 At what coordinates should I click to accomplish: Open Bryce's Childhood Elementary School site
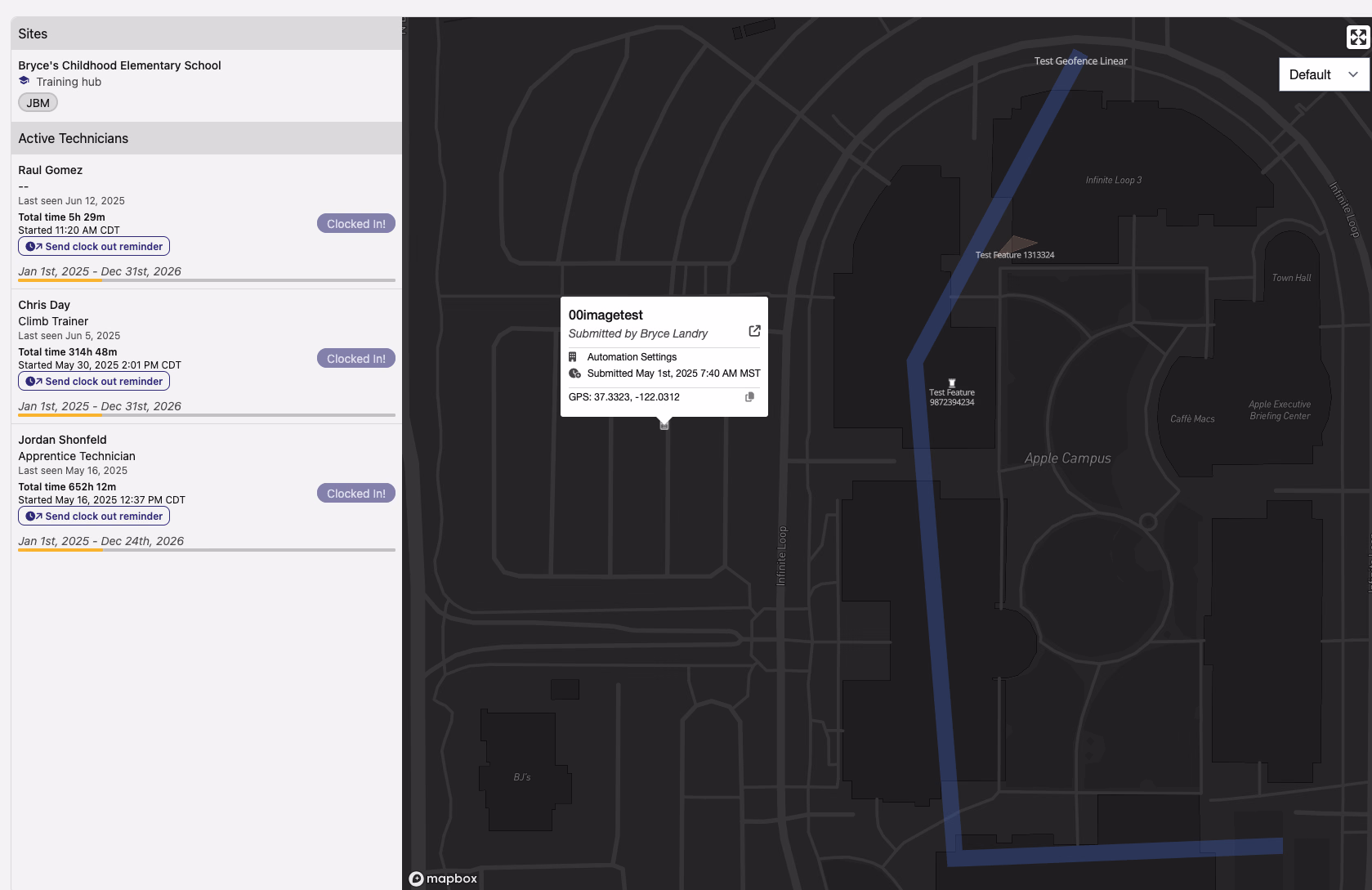[x=120, y=65]
